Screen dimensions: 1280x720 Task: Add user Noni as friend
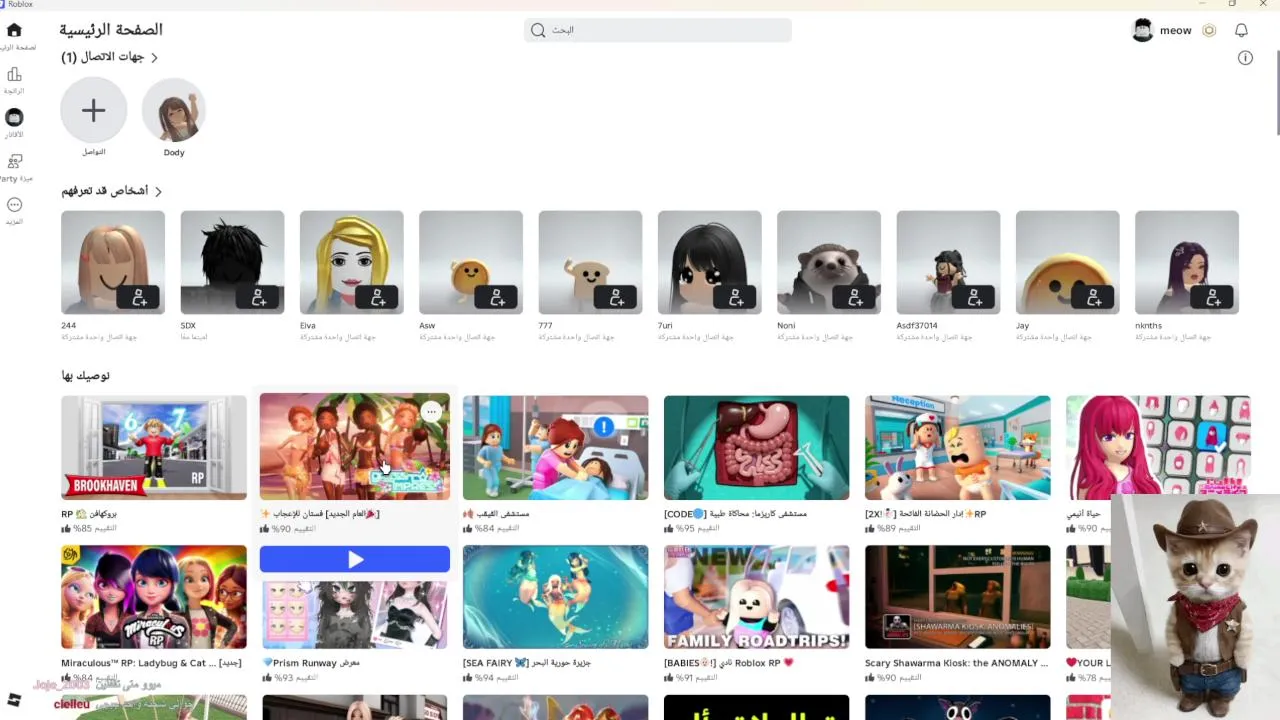[855, 297]
